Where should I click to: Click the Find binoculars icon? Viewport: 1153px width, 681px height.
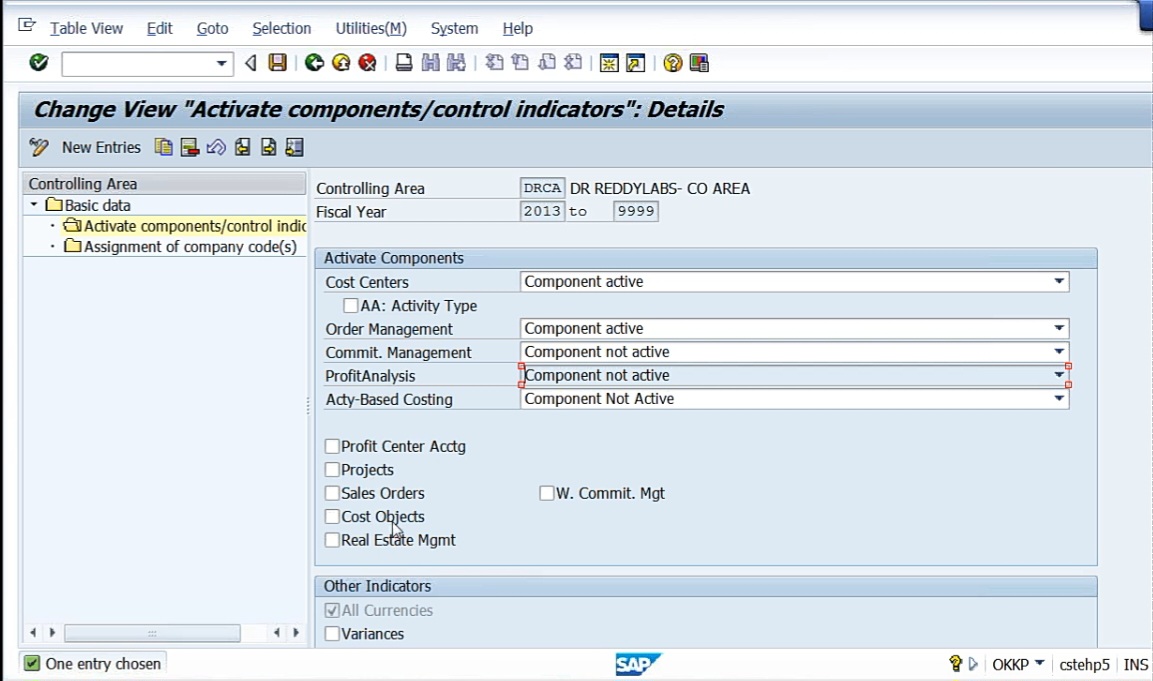(x=430, y=63)
